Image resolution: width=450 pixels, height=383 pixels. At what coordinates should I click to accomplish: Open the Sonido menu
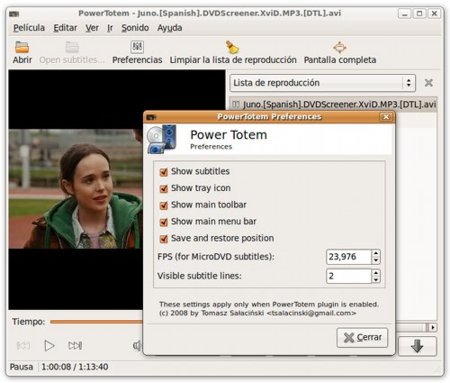tap(135, 28)
